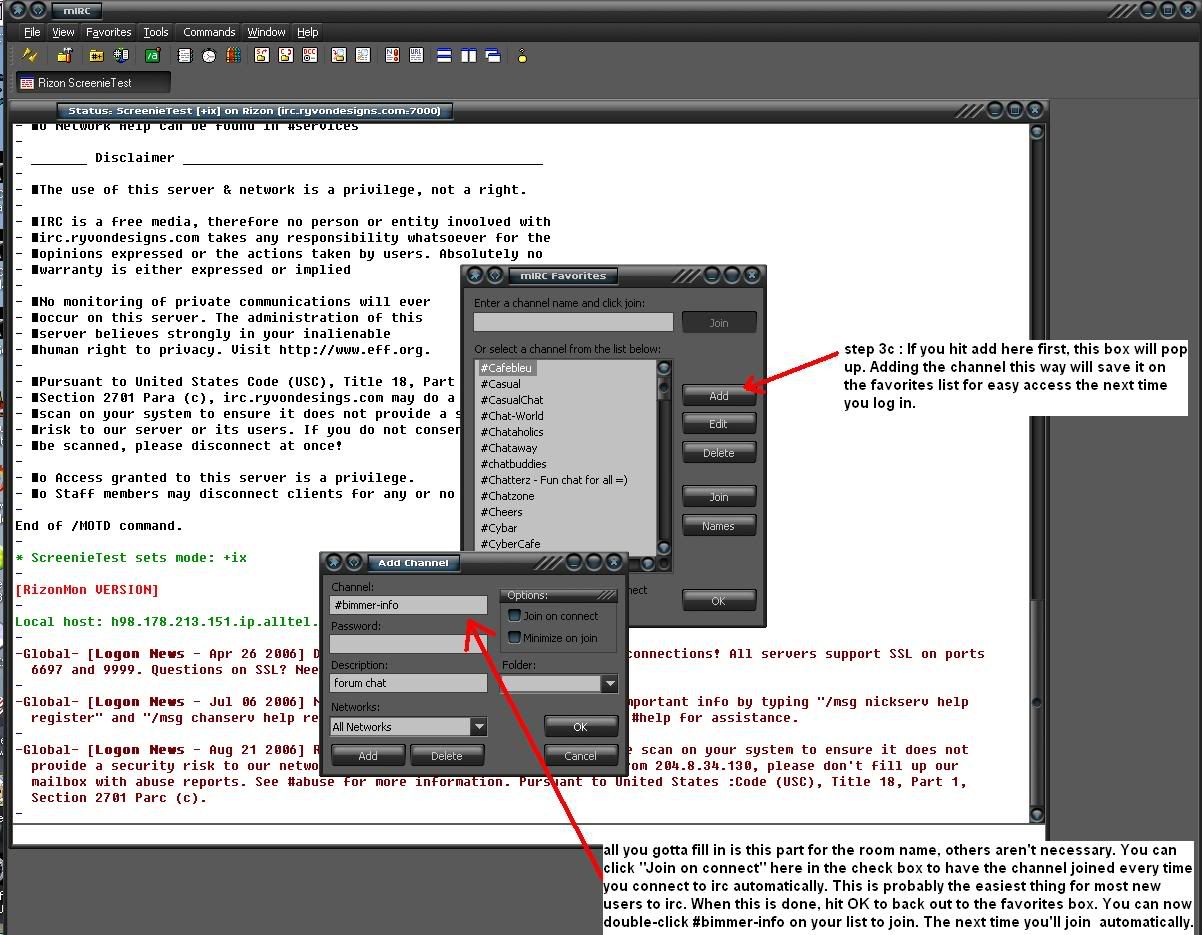Open the File menu
The height and width of the screenshot is (935, 1202).
[x=32, y=32]
